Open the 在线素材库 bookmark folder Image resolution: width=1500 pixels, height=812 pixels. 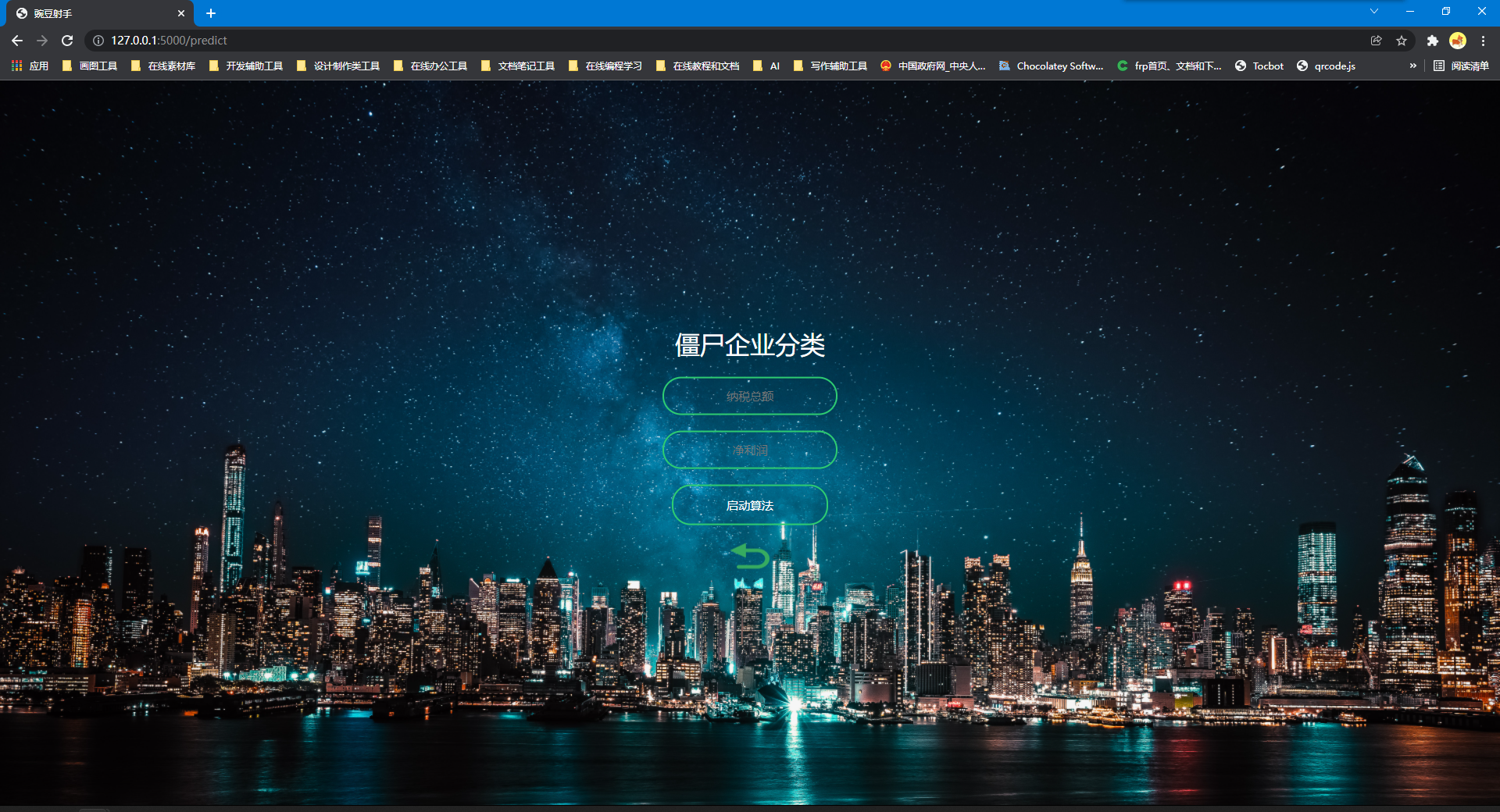point(163,66)
